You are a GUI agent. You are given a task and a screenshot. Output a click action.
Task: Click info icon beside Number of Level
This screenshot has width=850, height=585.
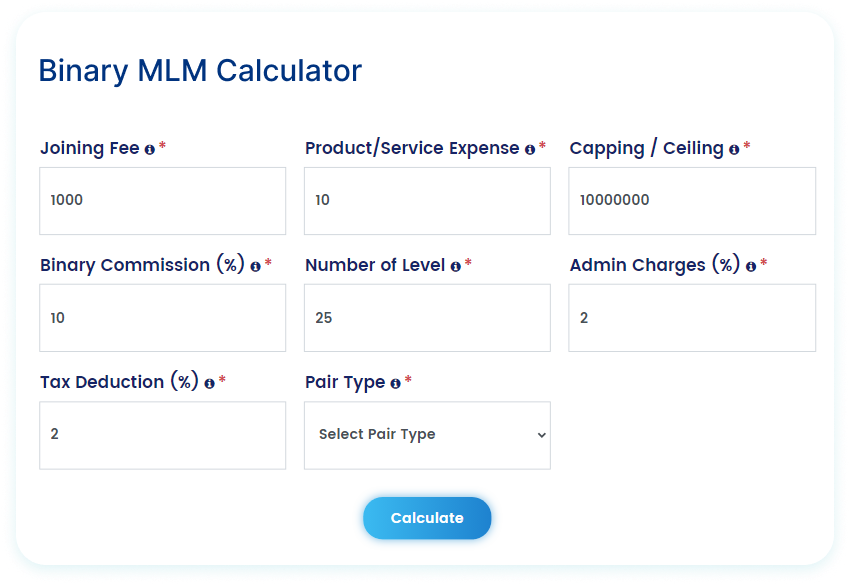455,267
